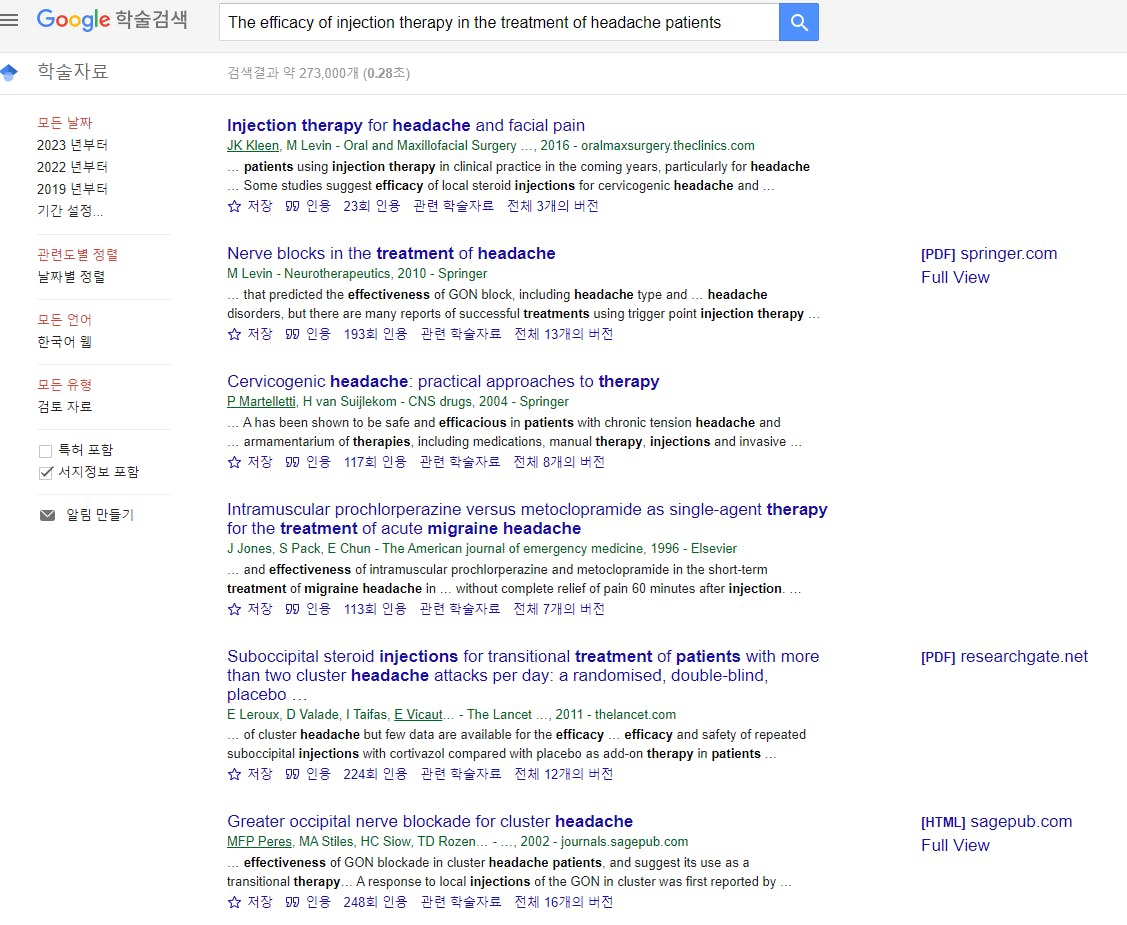Open author P Martelletti's profile
Image resolution: width=1127 pixels, height=925 pixels.
(x=262, y=402)
